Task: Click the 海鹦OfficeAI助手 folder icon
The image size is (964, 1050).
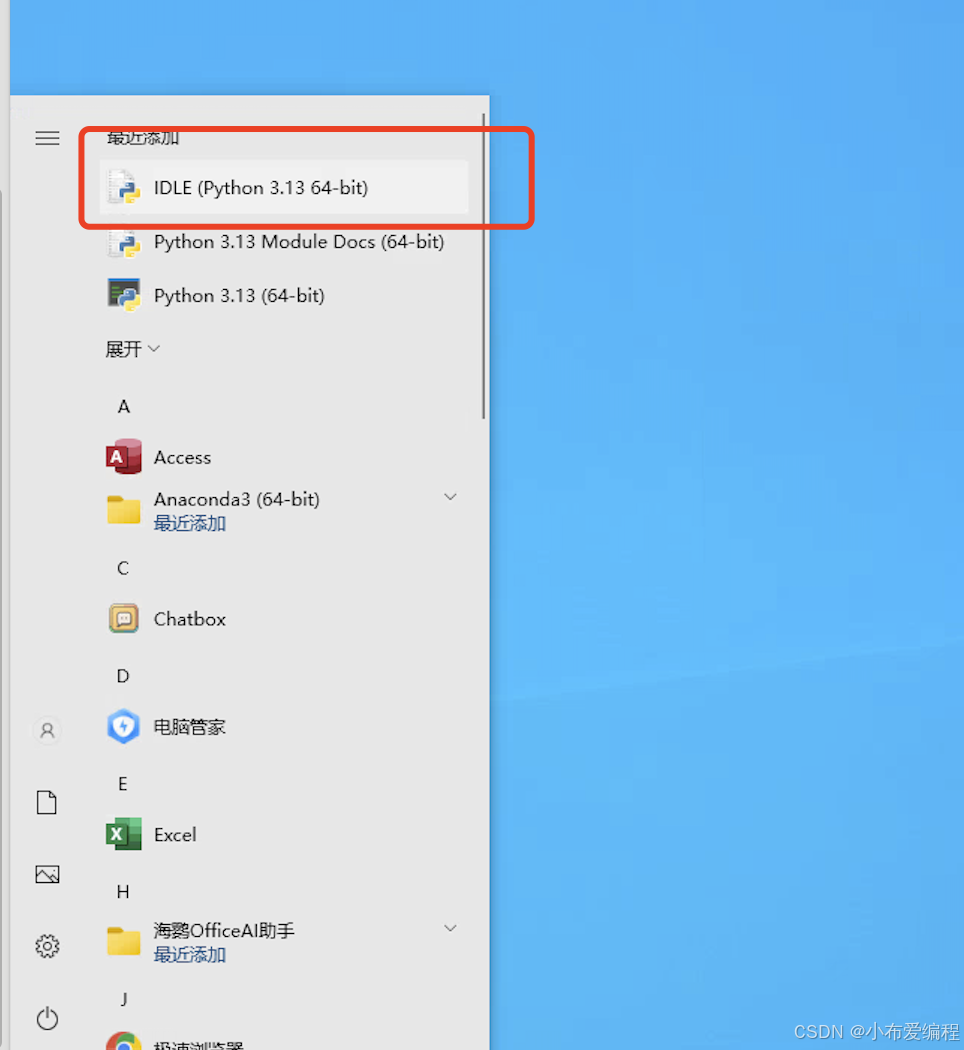Action: point(124,942)
